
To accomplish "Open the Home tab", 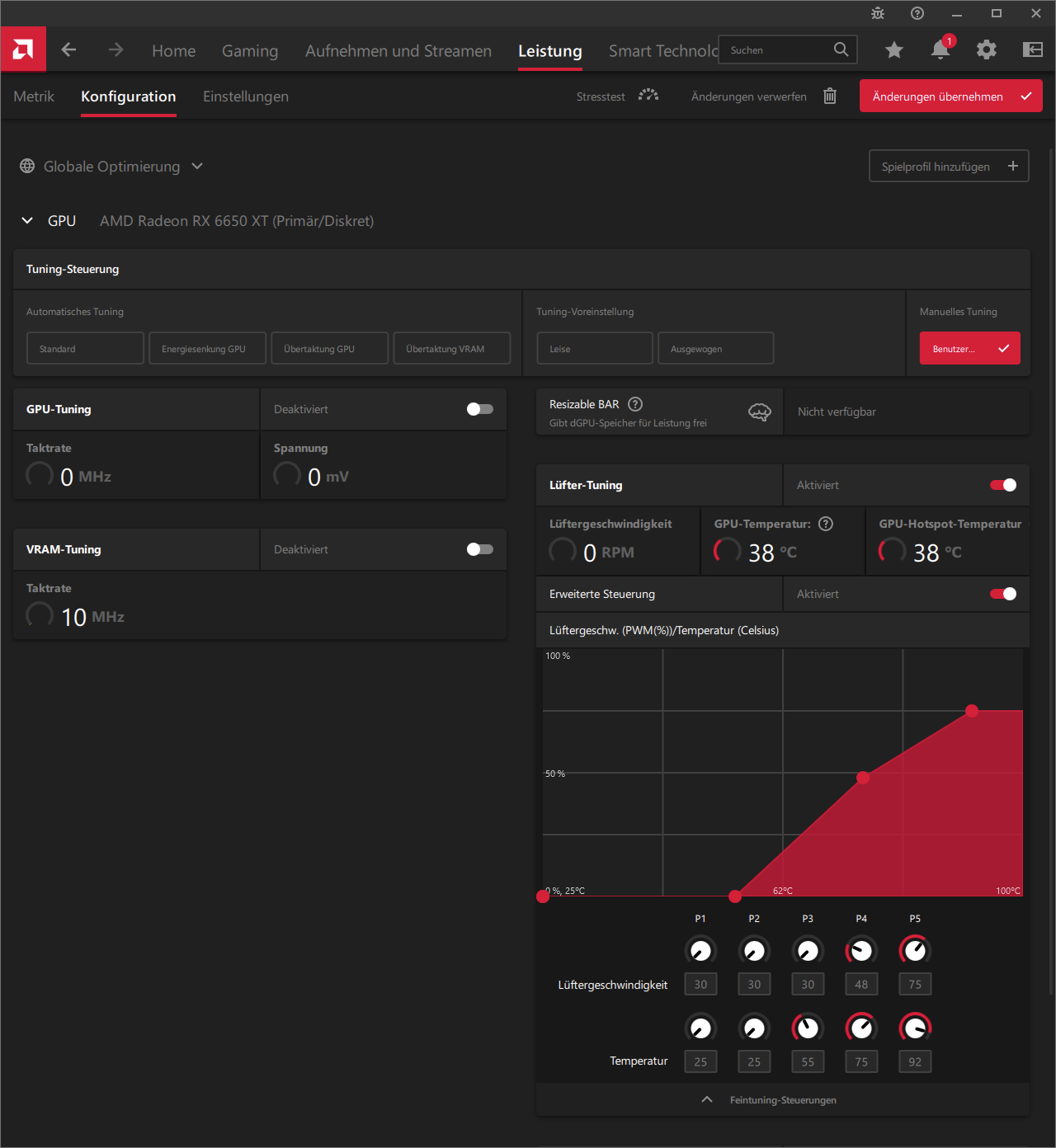I will pos(173,50).
